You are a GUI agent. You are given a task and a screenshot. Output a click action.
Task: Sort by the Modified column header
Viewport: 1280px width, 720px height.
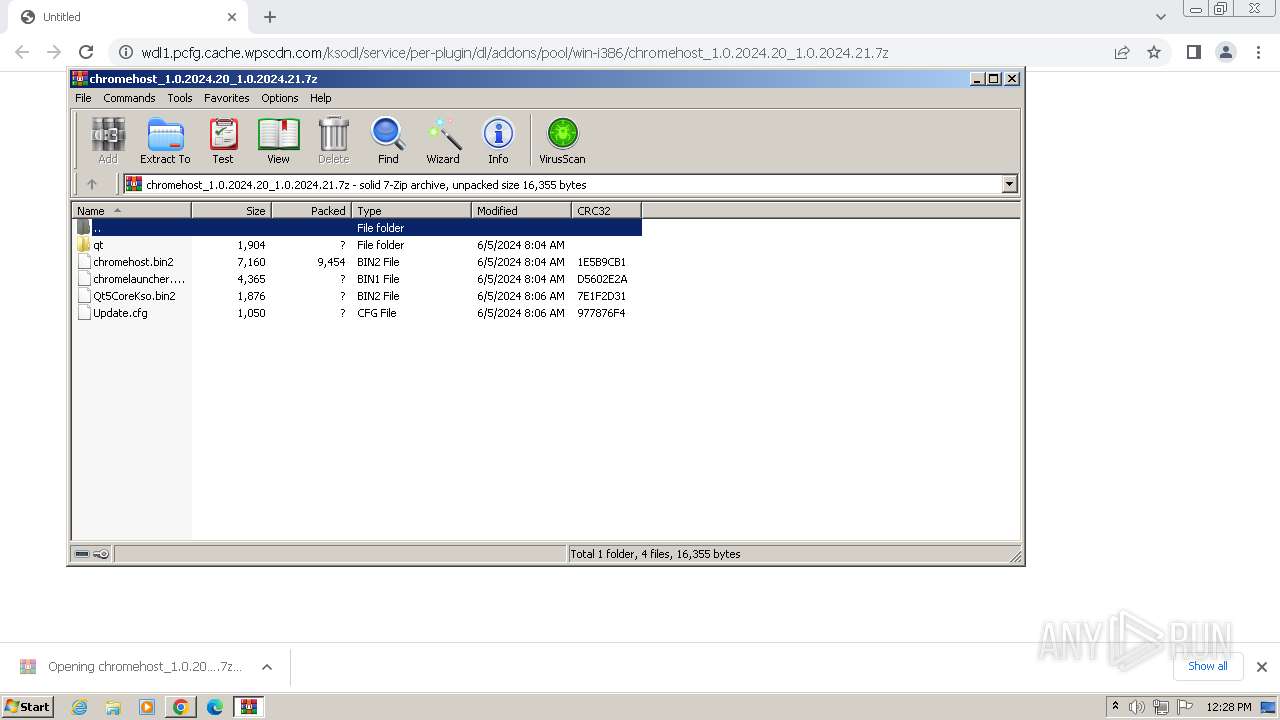tap(521, 210)
